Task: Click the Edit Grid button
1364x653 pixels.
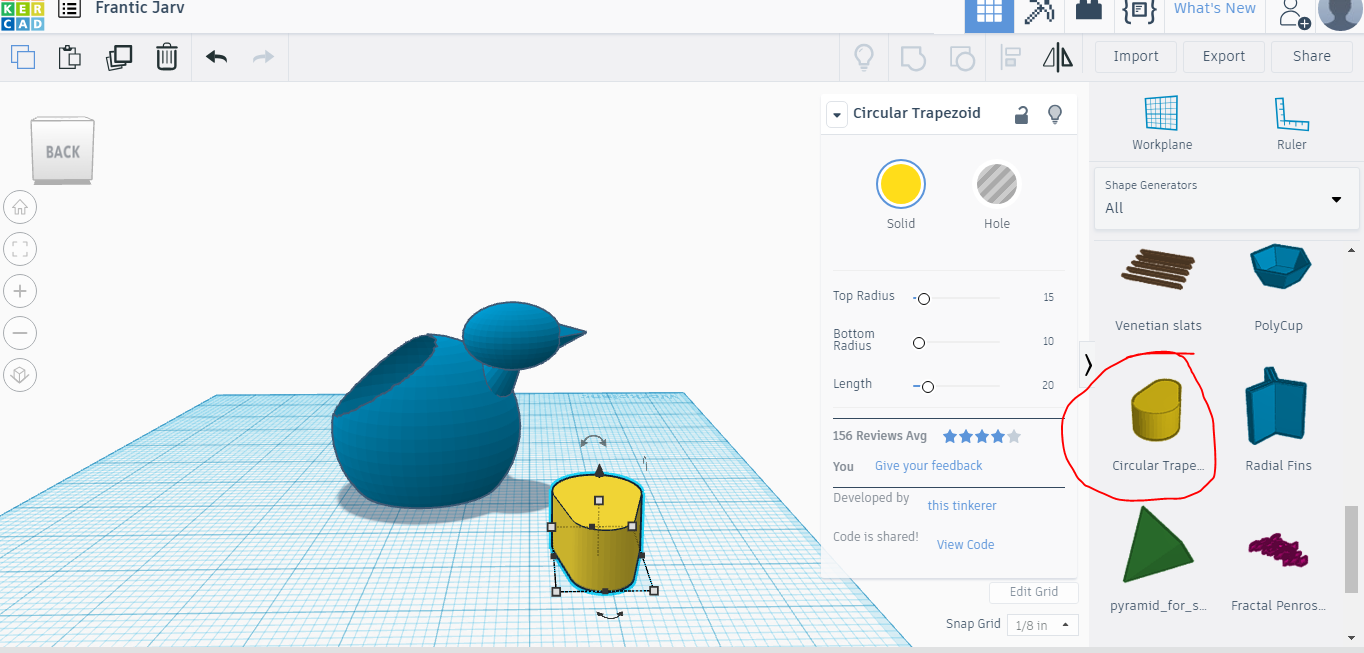Action: tap(1034, 592)
